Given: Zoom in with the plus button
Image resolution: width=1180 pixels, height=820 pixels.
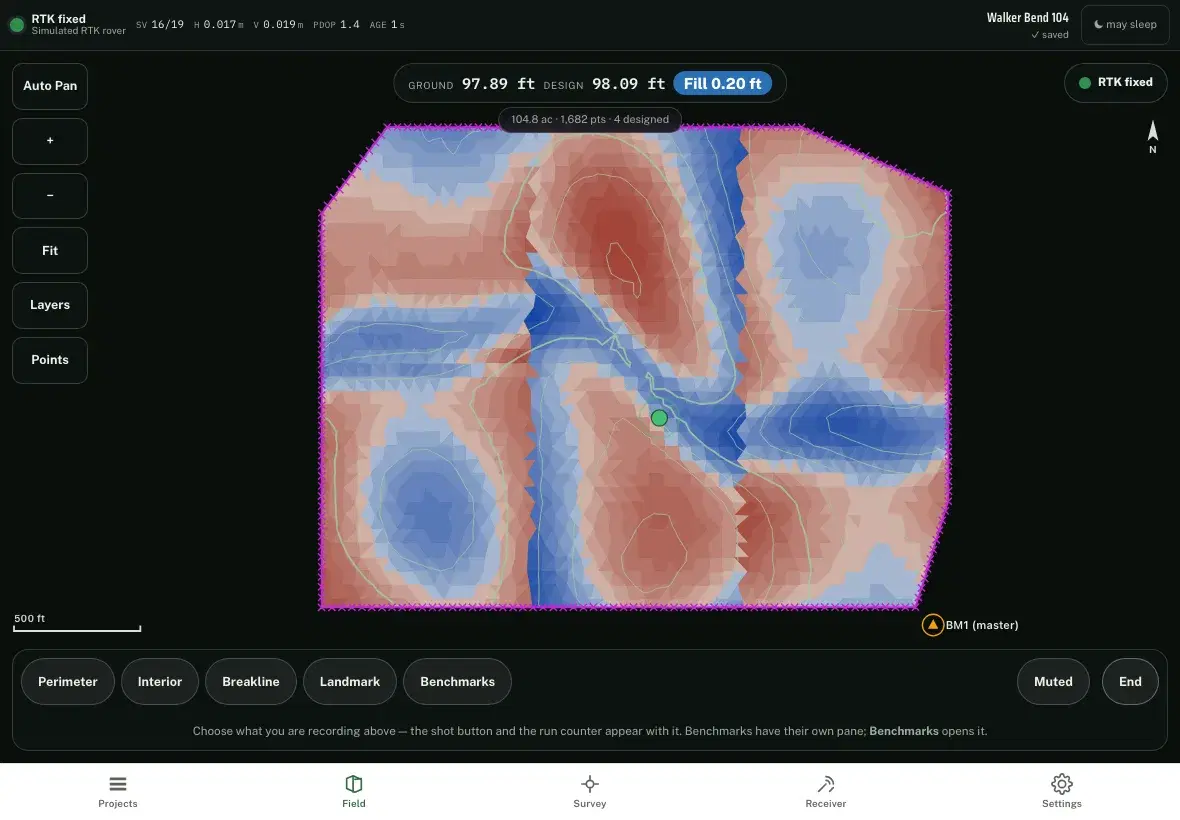Looking at the screenshot, I should coord(50,141).
